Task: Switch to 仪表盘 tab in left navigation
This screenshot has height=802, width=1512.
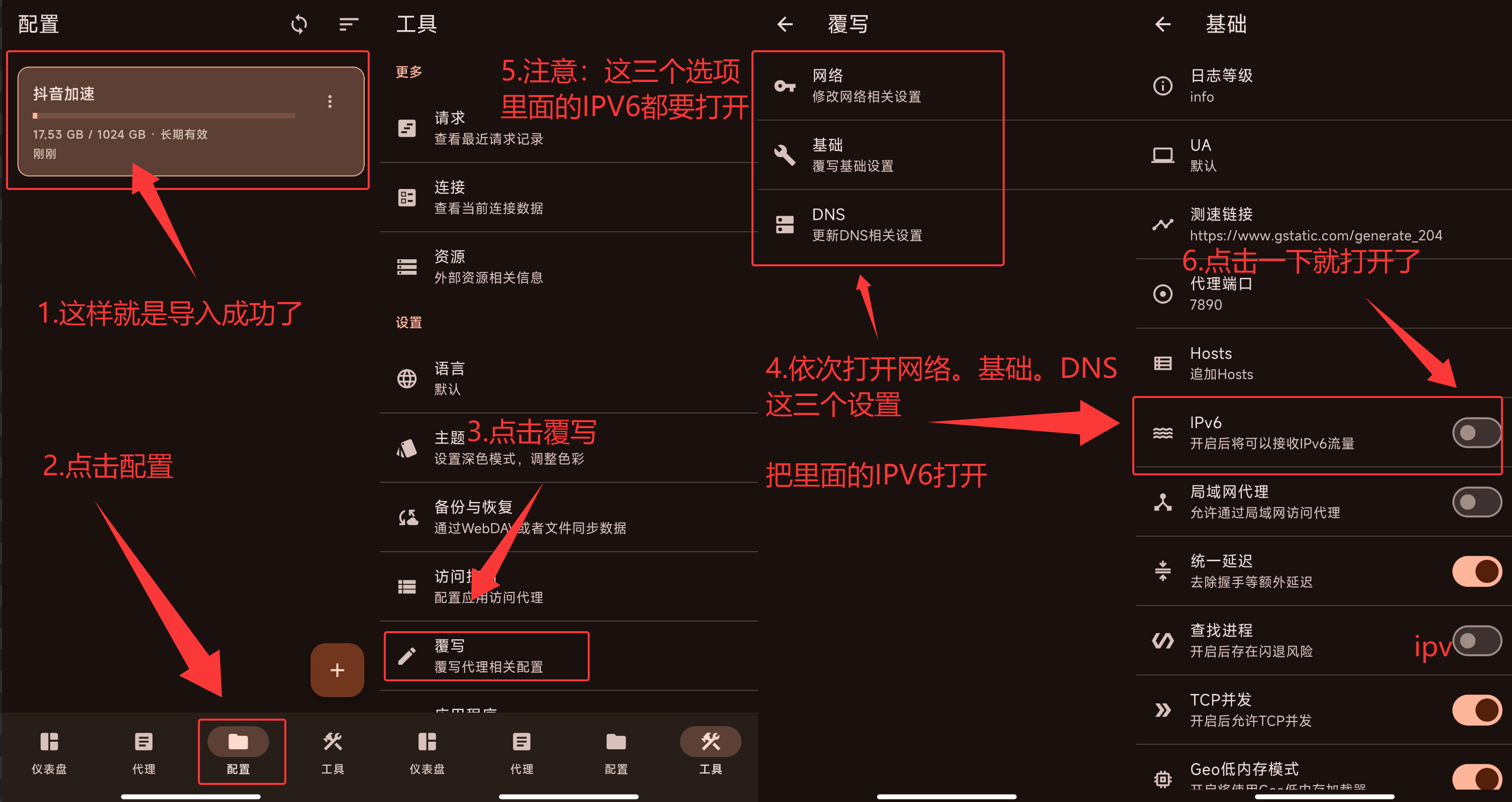Action: 49,753
